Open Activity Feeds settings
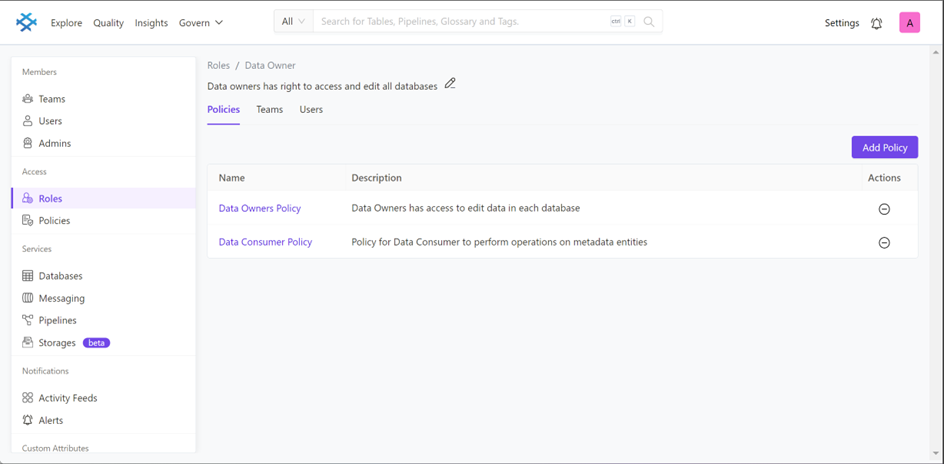The height and width of the screenshot is (464, 944). point(67,398)
